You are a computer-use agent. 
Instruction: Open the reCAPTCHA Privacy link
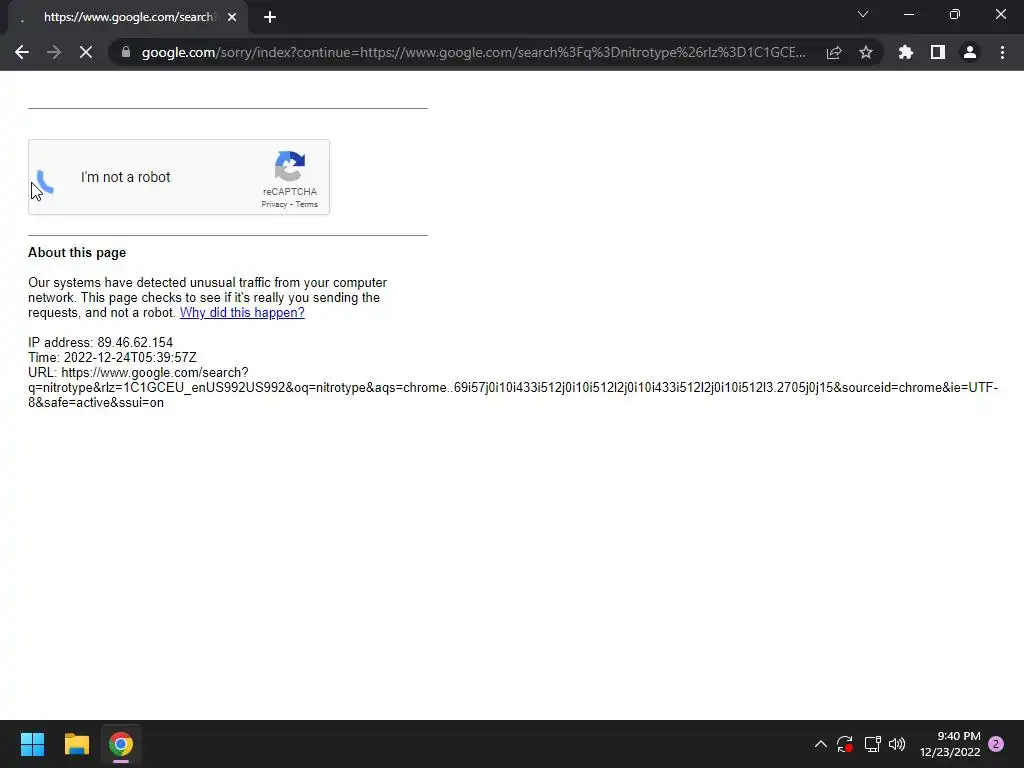tap(274, 204)
